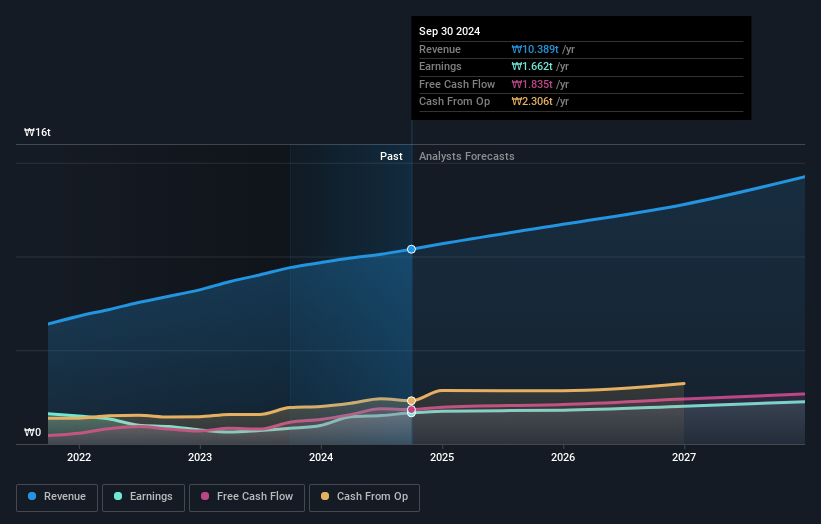Click the Free Cash Flow row label in tooltip
The width and height of the screenshot is (821, 524).
(x=457, y=84)
